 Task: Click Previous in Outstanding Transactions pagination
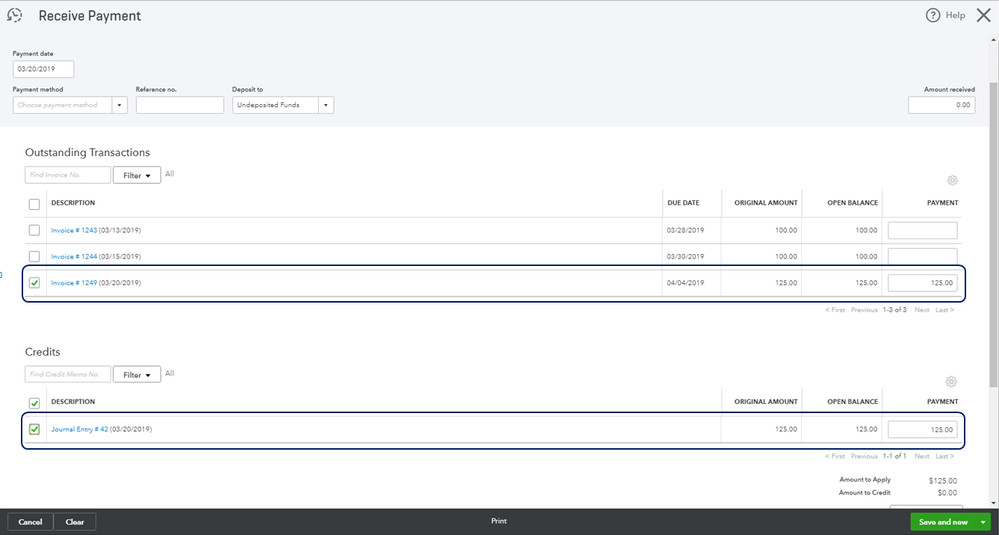[x=864, y=310]
